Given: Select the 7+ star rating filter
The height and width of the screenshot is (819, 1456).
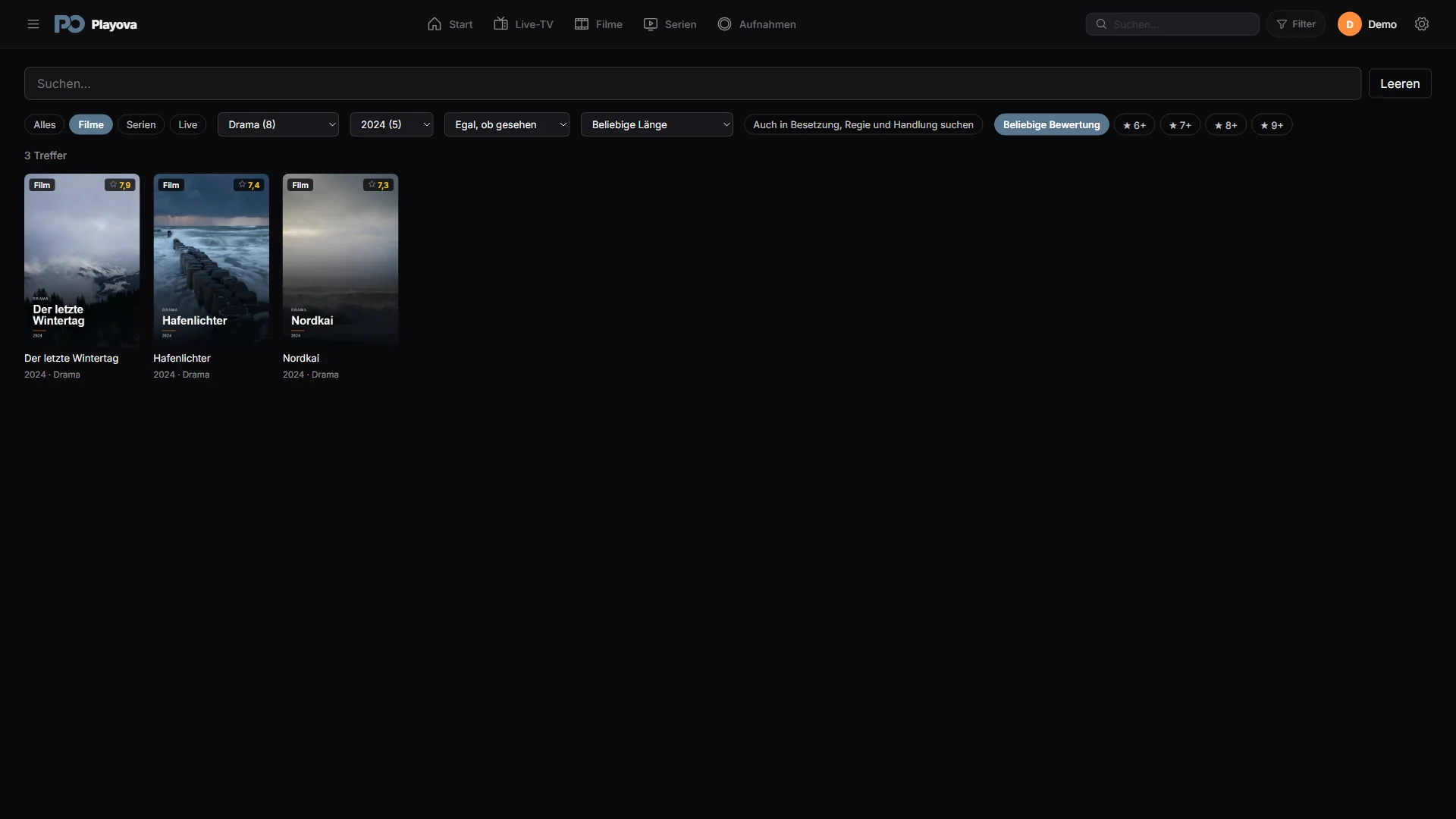Looking at the screenshot, I should pyautogui.click(x=1180, y=124).
